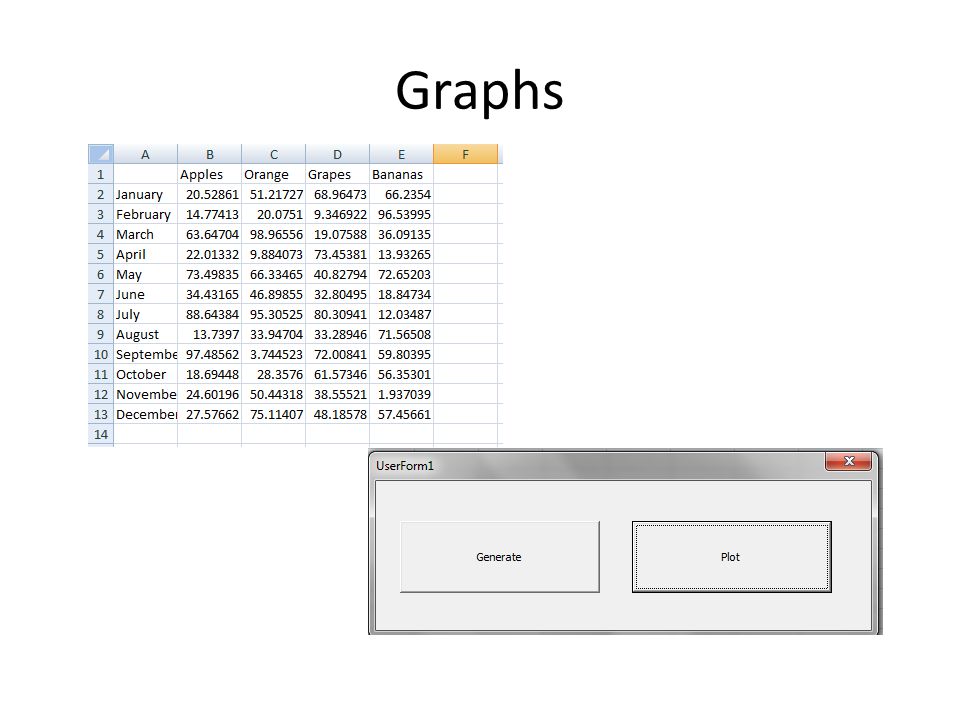Click cell with value 57.45661
This screenshot has width=960, height=720.
coord(402,414)
